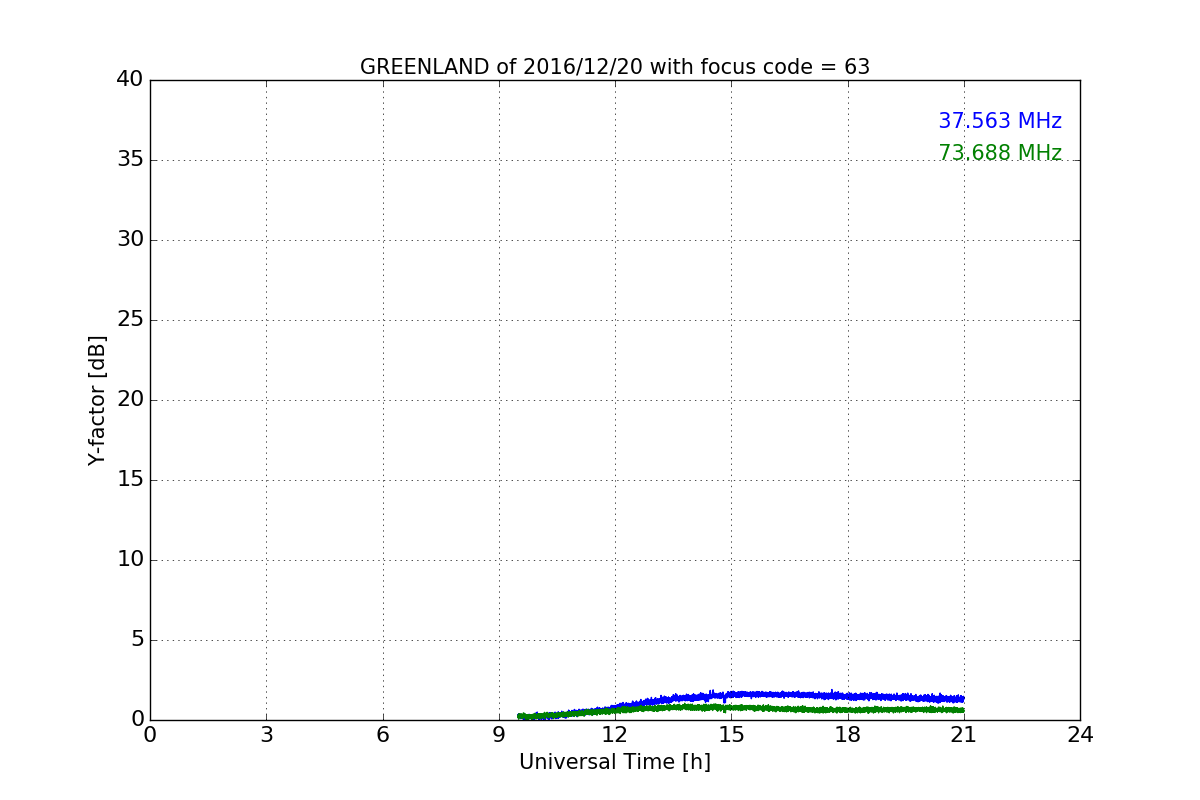Screen dimensions: 1200x800
Task: Click the y-axis tick label '20'
Action: point(130,400)
